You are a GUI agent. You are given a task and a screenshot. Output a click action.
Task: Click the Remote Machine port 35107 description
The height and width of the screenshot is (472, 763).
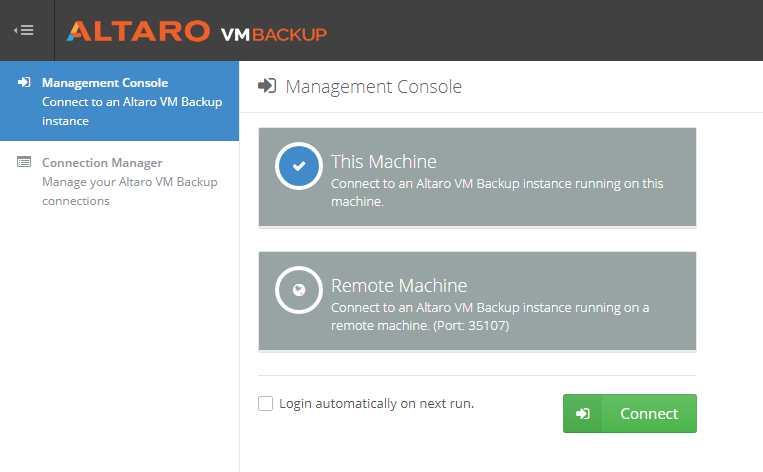(490, 316)
